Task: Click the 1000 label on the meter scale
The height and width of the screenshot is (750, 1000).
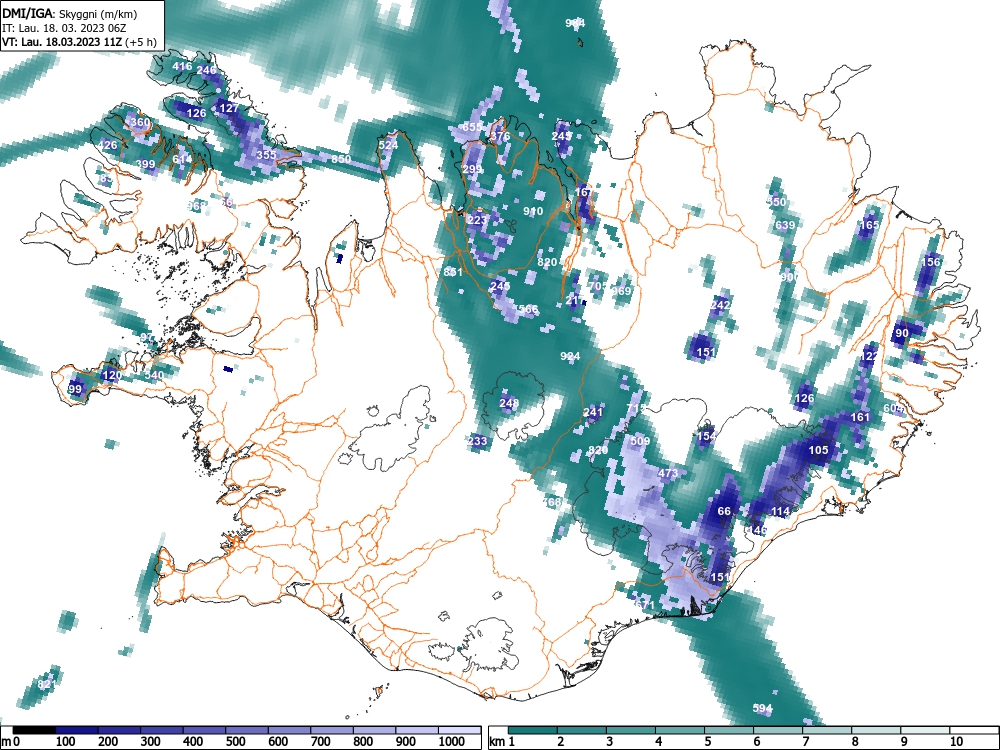Action: point(452,742)
